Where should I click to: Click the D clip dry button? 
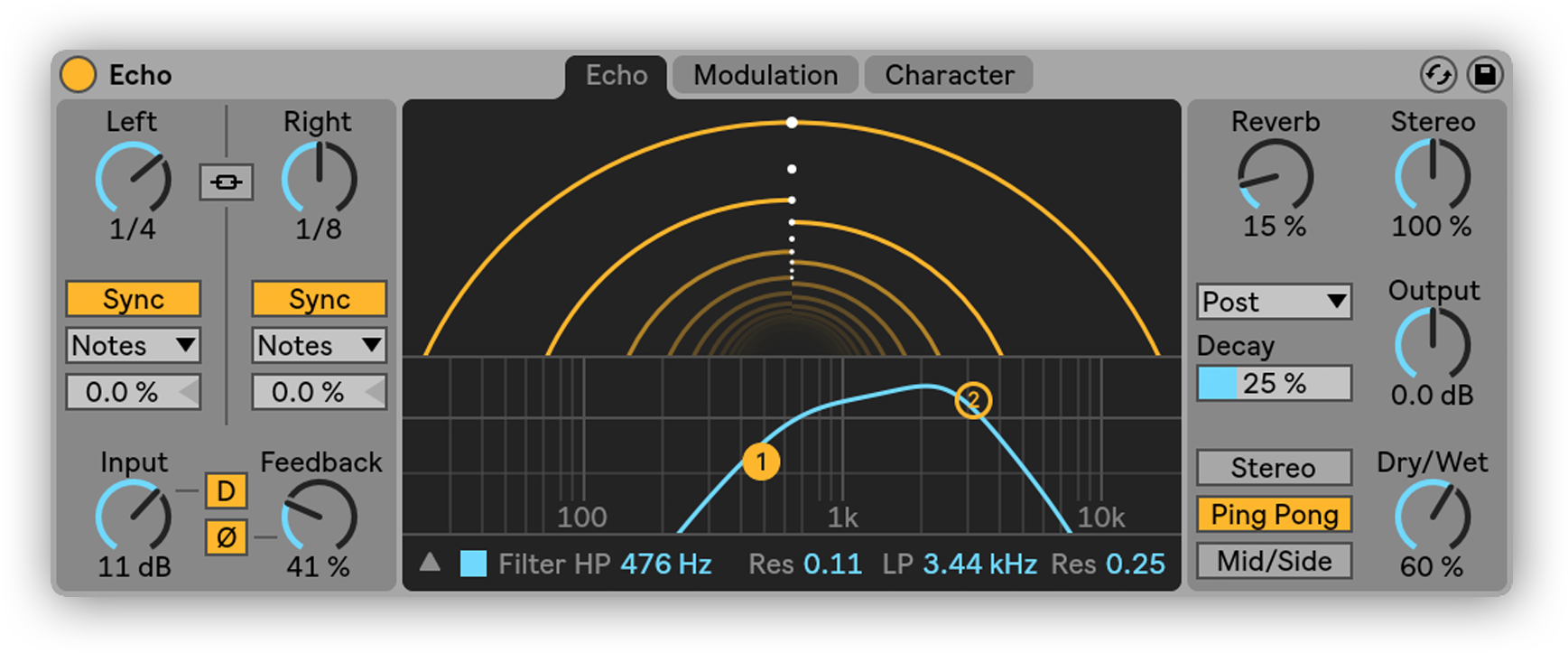pos(226,491)
